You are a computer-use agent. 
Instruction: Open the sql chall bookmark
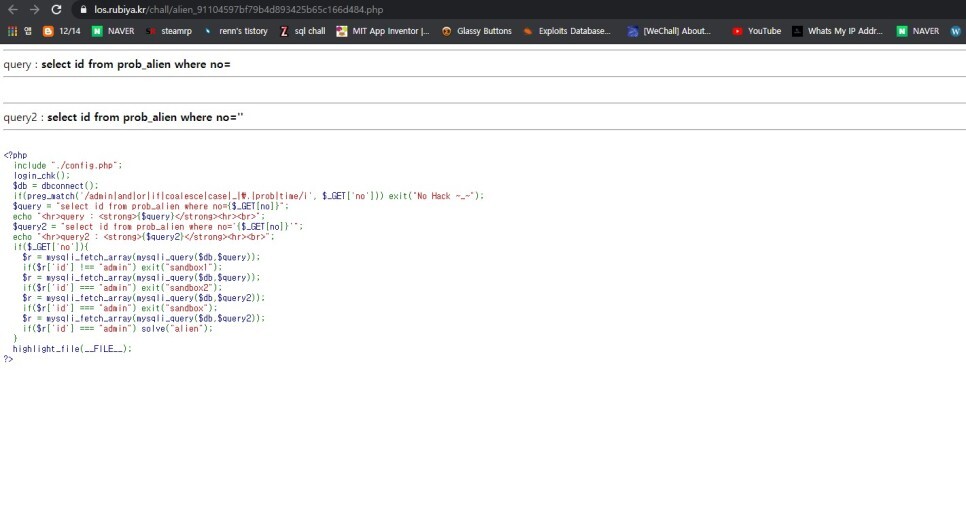tap(302, 31)
